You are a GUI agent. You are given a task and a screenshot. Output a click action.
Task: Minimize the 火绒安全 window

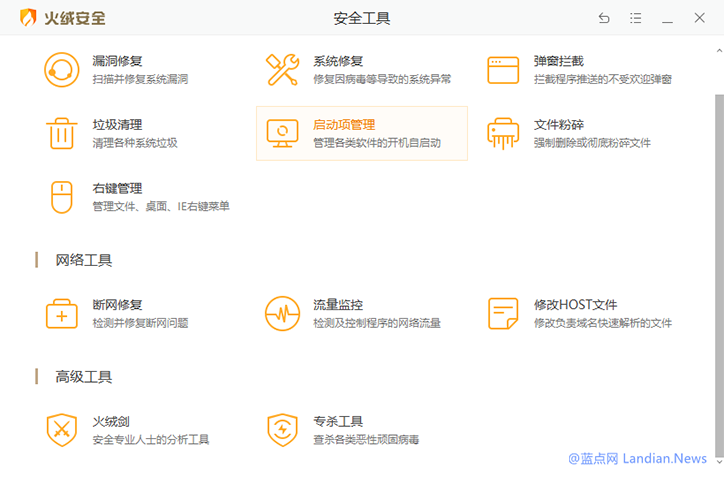[667, 18]
